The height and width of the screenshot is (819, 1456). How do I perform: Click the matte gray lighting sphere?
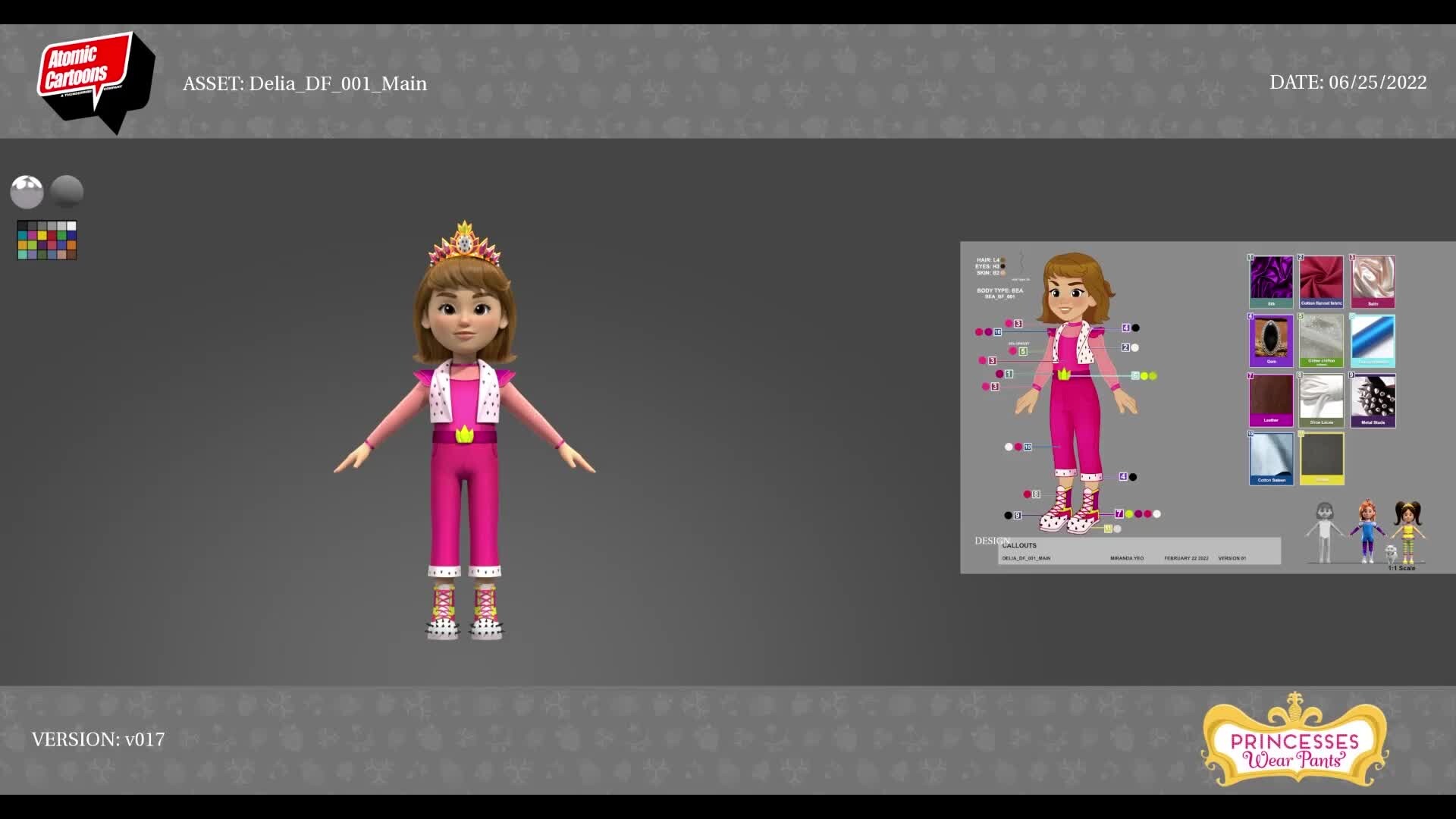(x=67, y=192)
